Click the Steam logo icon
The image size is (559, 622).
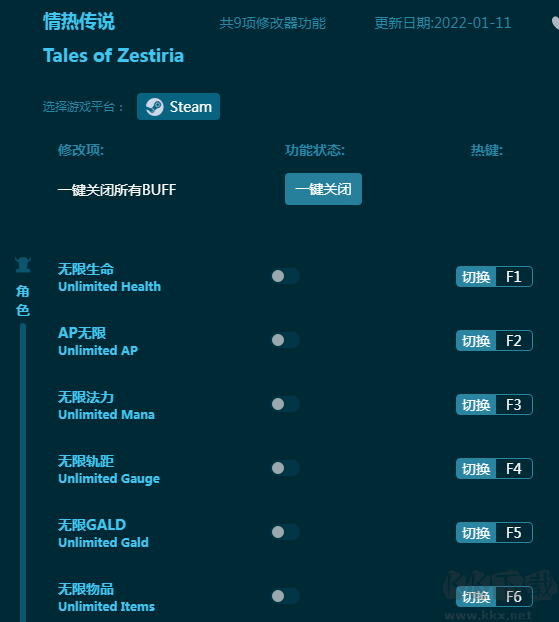154,107
